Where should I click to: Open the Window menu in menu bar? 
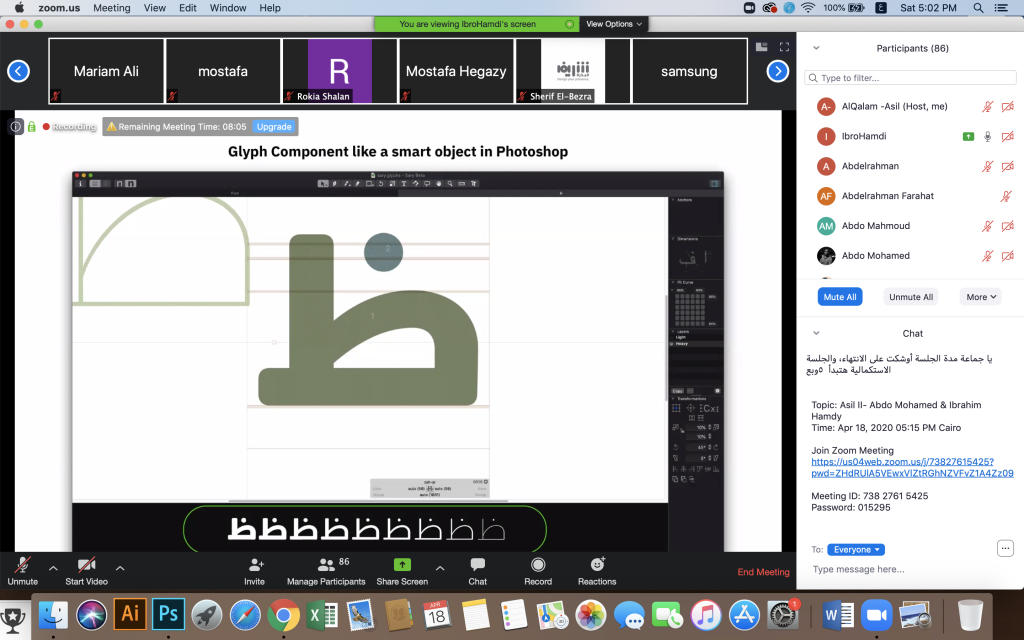pos(228,8)
